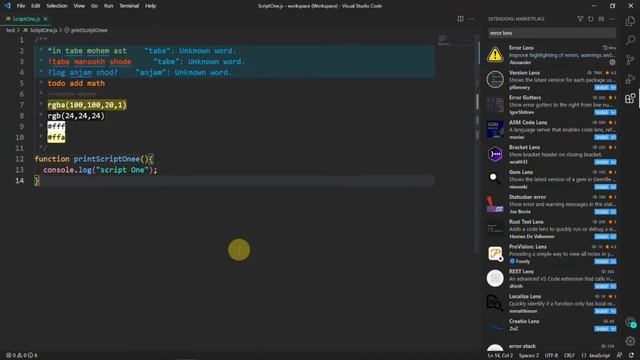Click in the extensions search box
This screenshot has width=640, height=360.
point(552,33)
